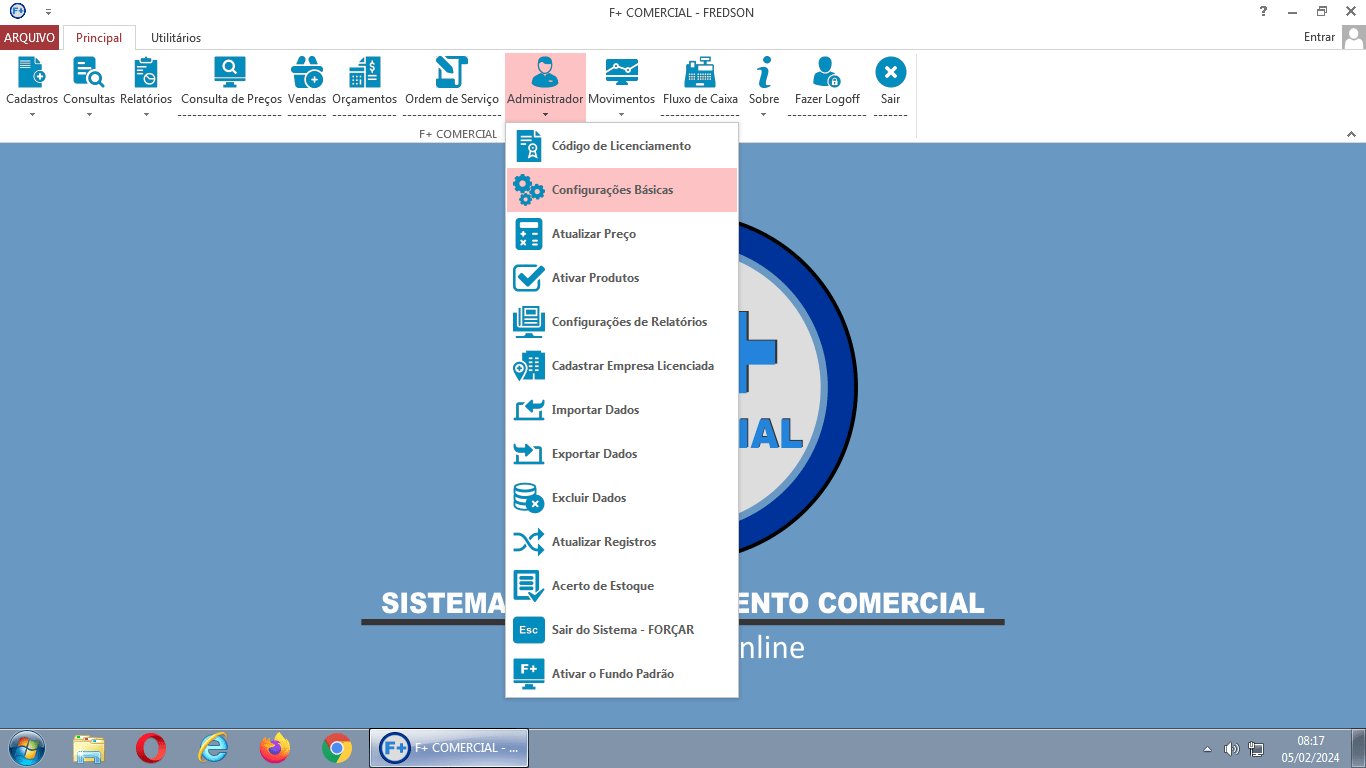This screenshot has width=1366, height=768.
Task: Click the user avatar beside Entrar
Action: click(x=1354, y=38)
